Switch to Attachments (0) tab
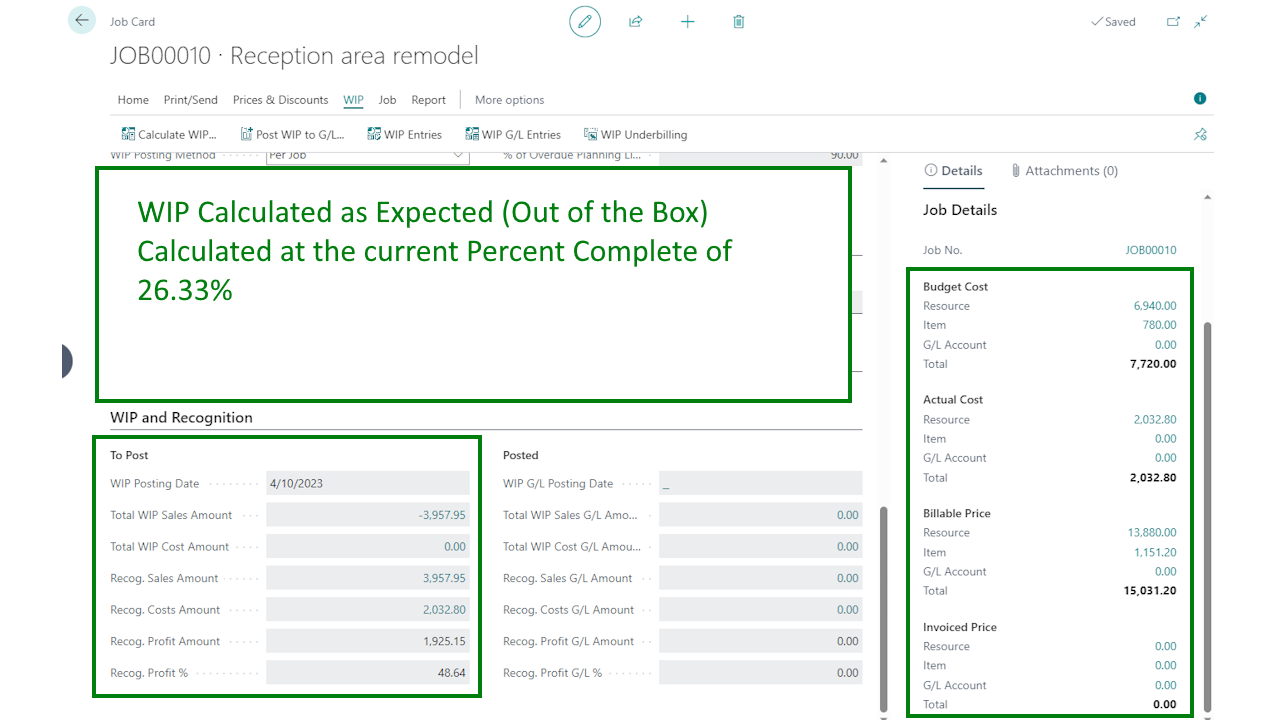This screenshot has height=720, width=1280. pos(1064,171)
